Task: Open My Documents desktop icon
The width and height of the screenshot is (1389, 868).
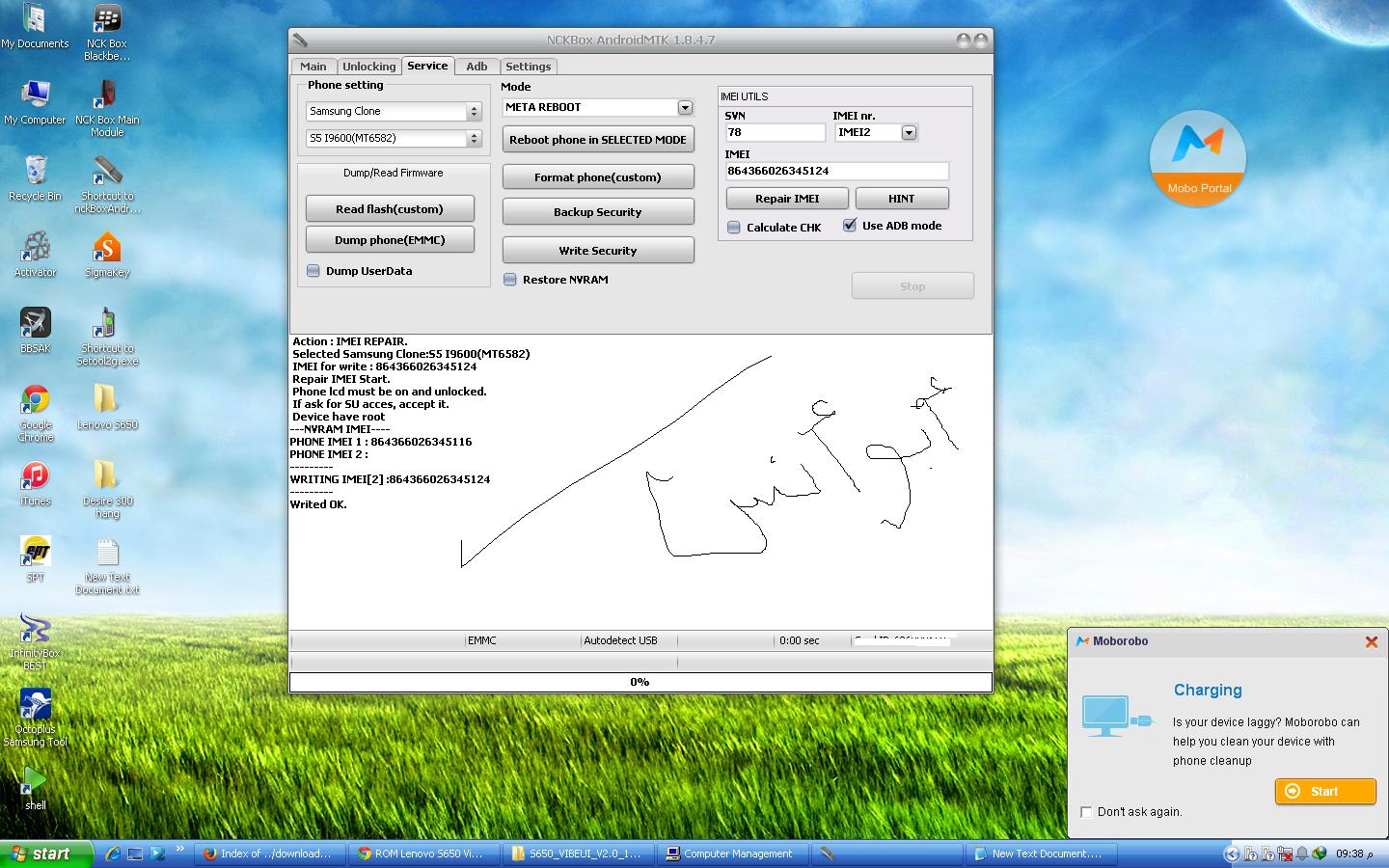Action: (x=35, y=27)
